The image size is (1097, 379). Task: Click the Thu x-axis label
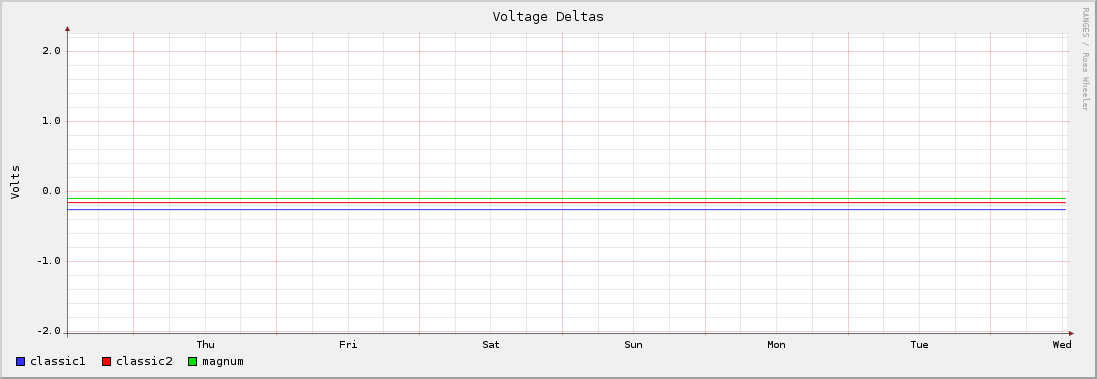206,345
